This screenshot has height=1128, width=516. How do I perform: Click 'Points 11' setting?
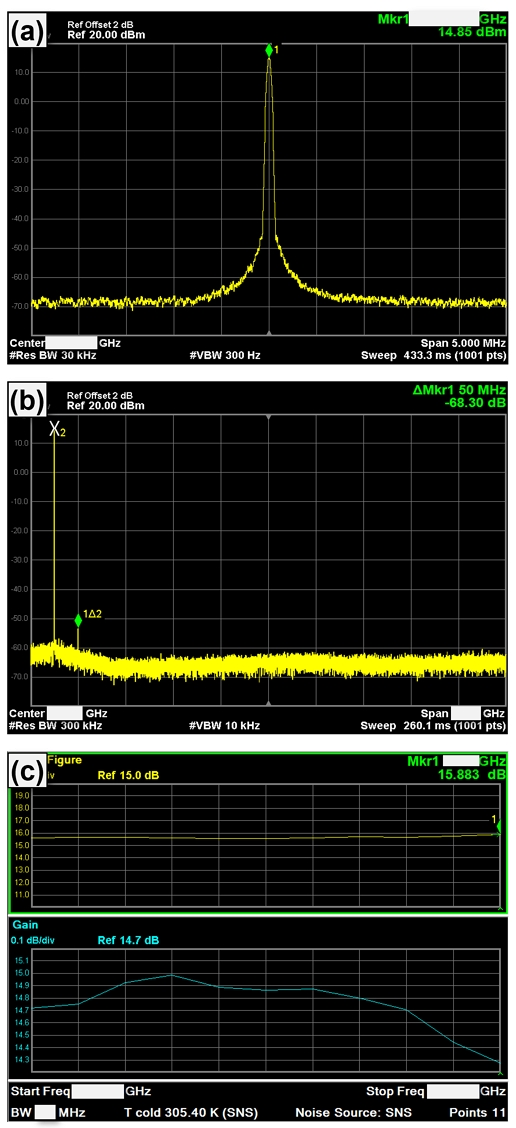(x=478, y=1112)
